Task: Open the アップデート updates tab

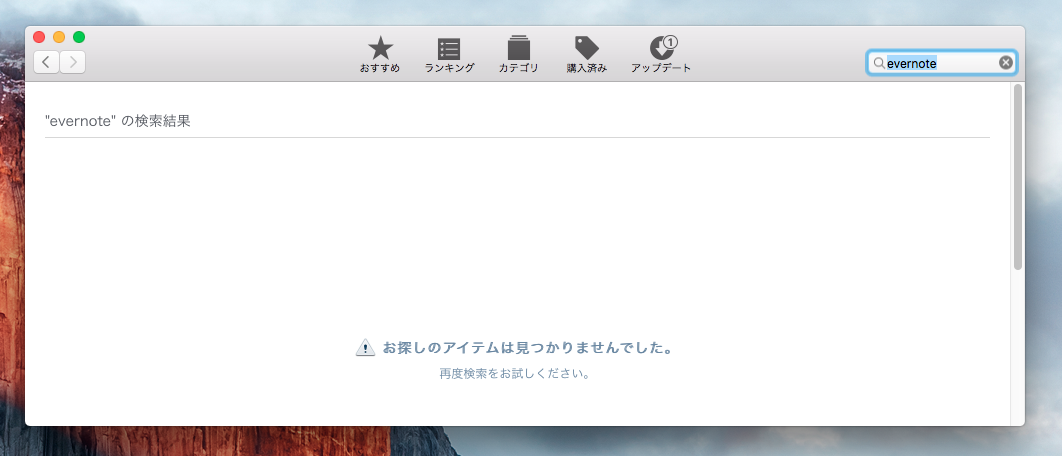Action: click(x=661, y=55)
